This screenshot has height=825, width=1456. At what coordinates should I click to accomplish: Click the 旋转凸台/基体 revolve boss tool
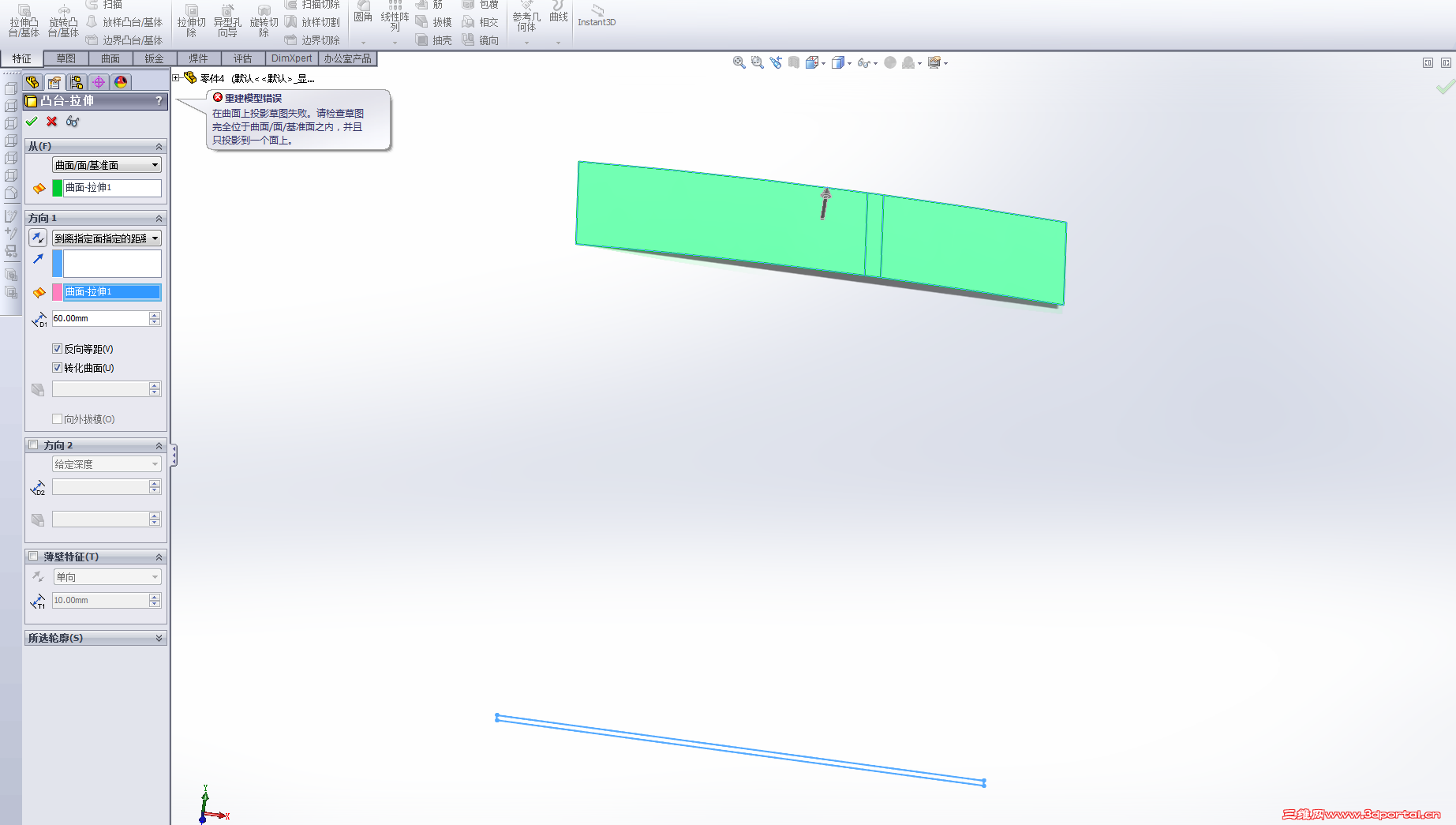(63, 20)
